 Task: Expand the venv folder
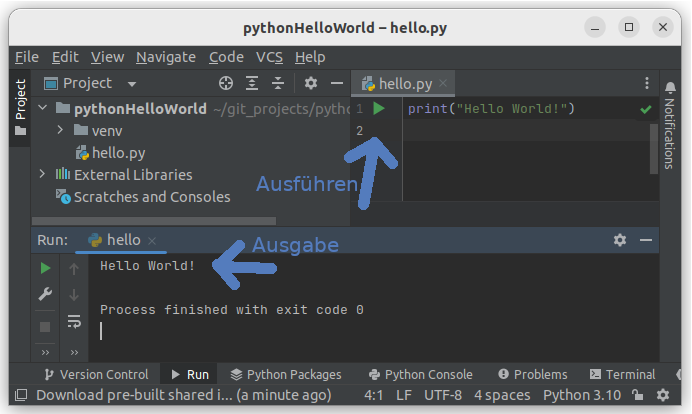tap(59, 130)
